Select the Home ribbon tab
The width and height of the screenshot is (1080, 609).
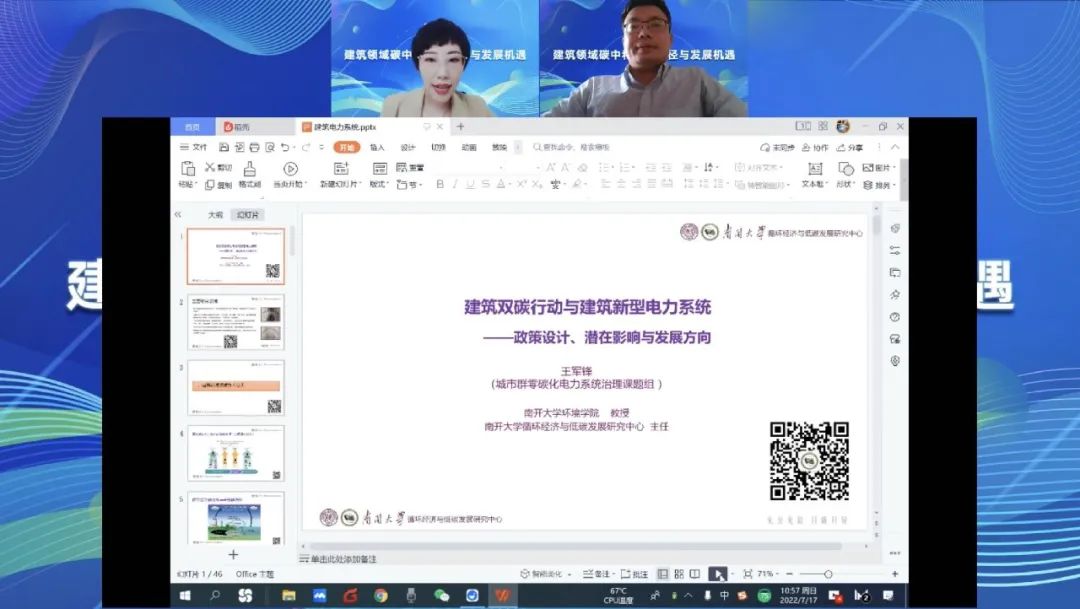click(346, 147)
